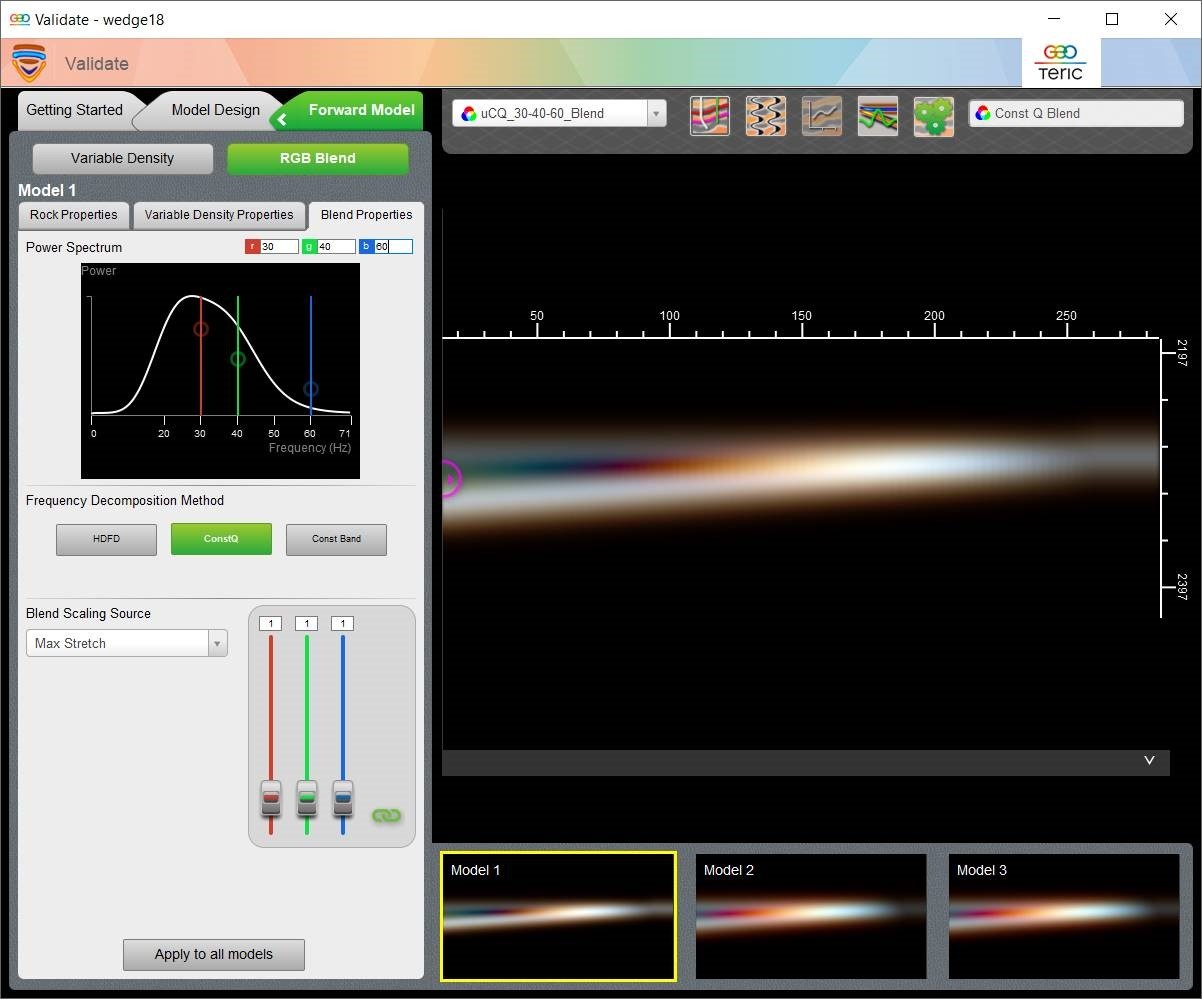Switch to the Rock Properties tab
Image resolution: width=1202 pixels, height=999 pixels.
[74, 215]
